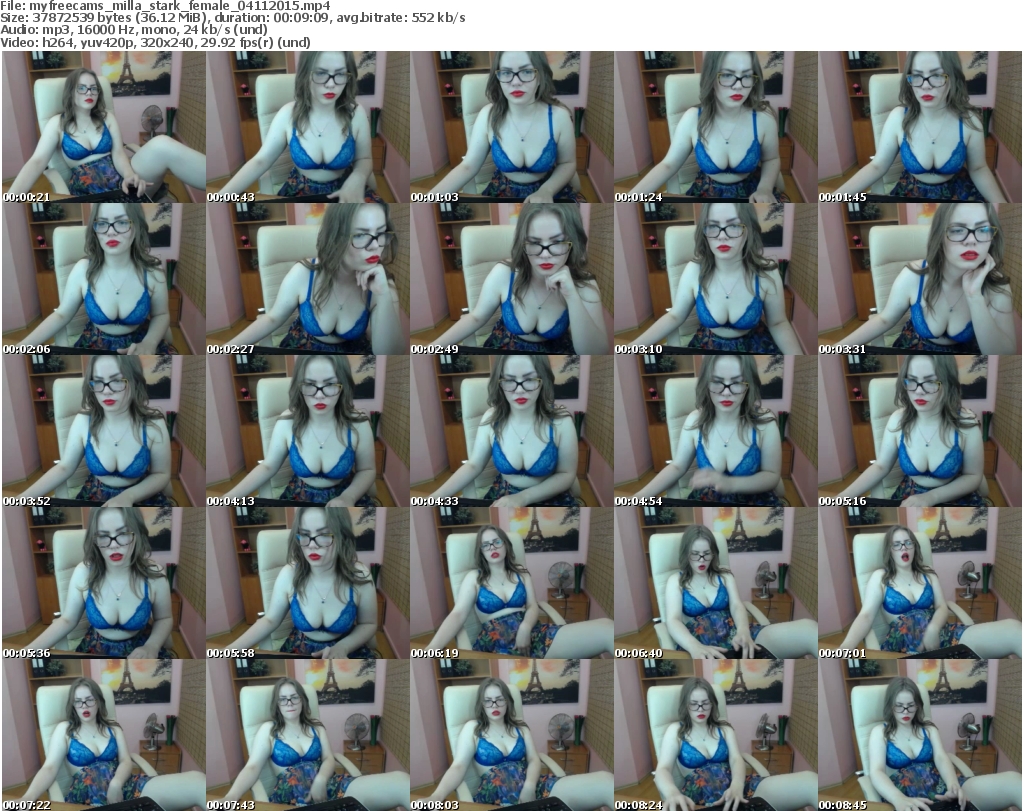Image resolution: width=1024 pixels, height=811 pixels.
Task: Click the frame timestamped 00:03:10
Action: pyautogui.click(x=716, y=279)
